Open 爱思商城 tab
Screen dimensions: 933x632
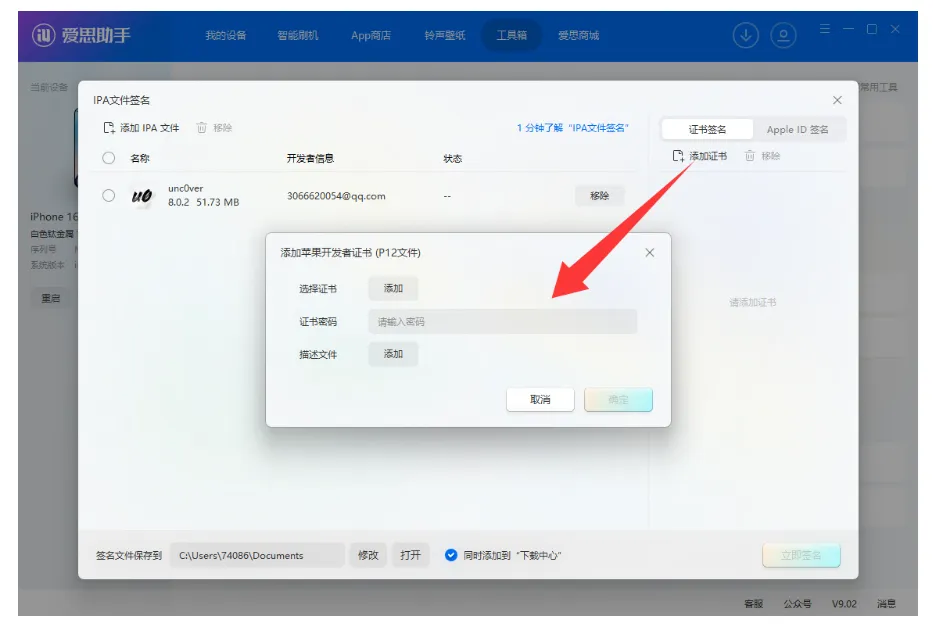click(578, 36)
